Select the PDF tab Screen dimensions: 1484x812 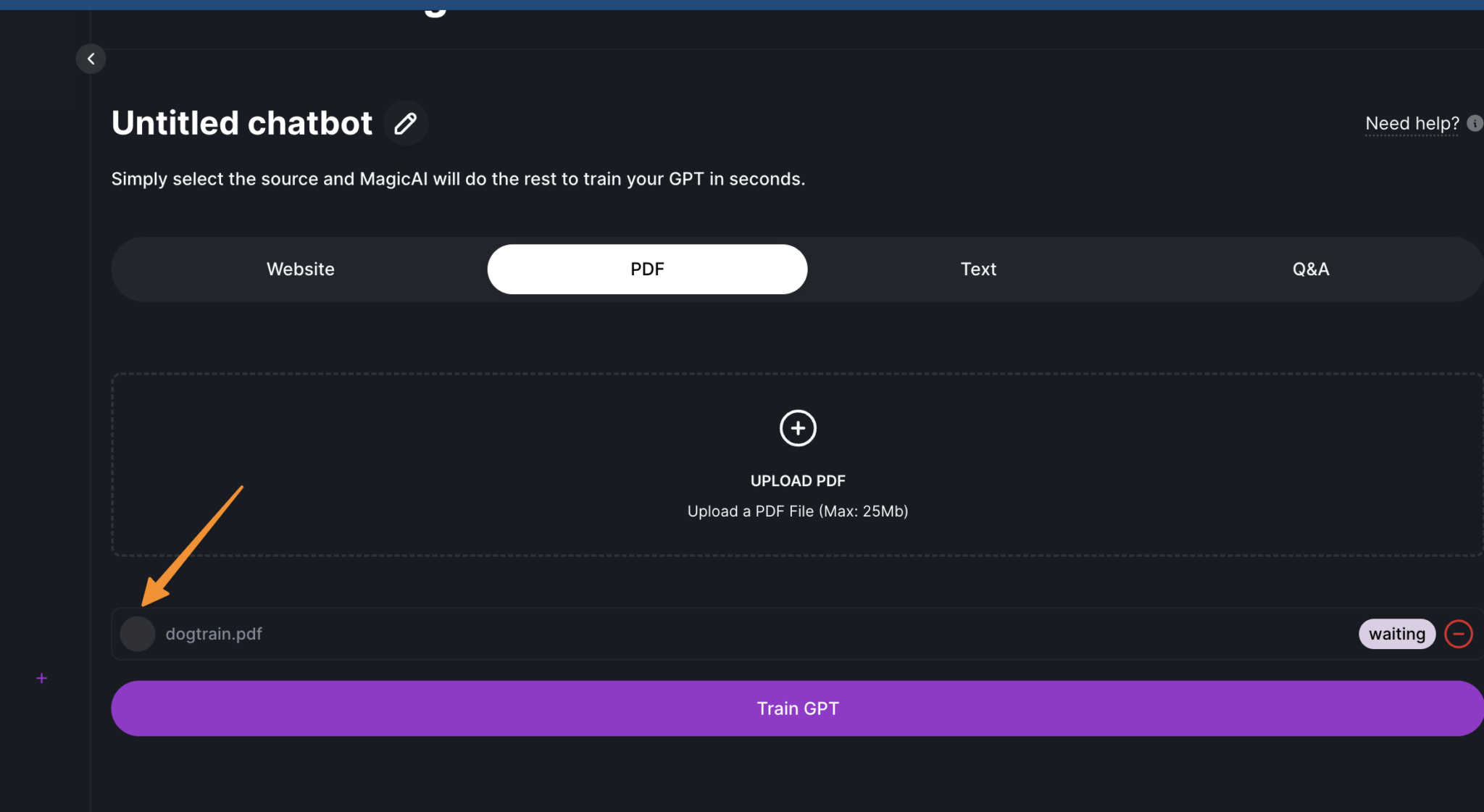pyautogui.click(x=647, y=269)
